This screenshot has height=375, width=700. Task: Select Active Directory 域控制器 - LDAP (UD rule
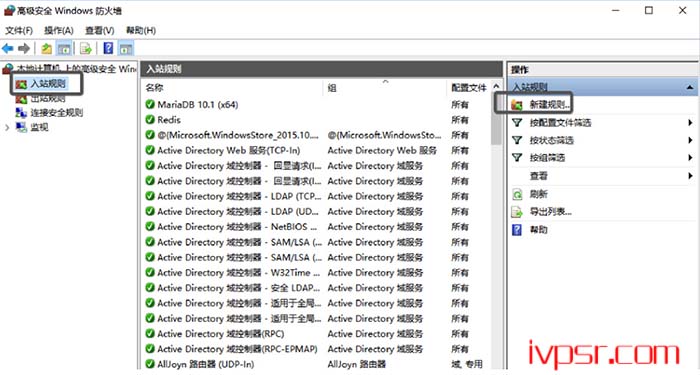[x=238, y=211]
